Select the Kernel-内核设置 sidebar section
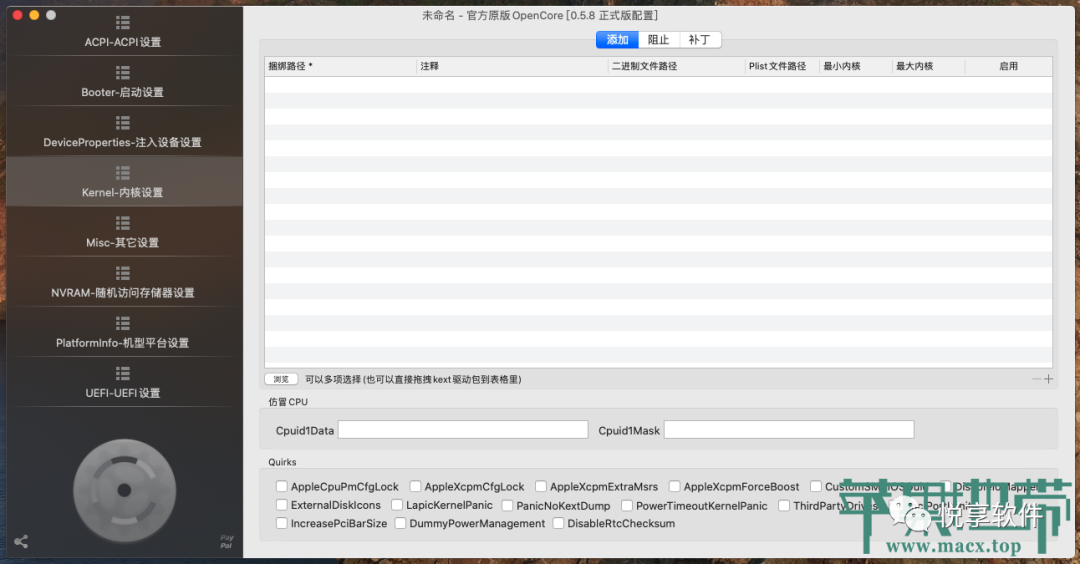Viewport: 1080px width, 564px height. pyautogui.click(x=123, y=182)
